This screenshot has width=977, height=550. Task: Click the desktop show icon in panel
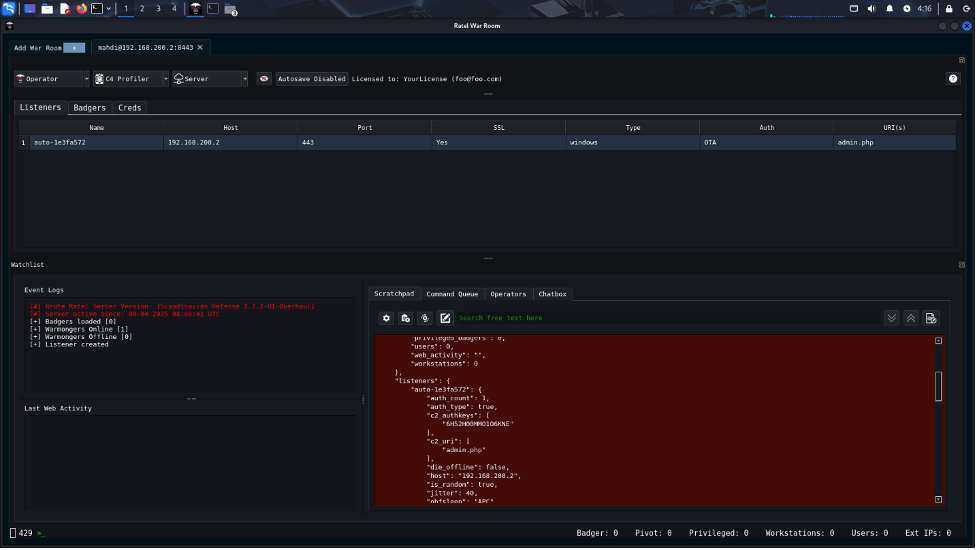coord(29,9)
